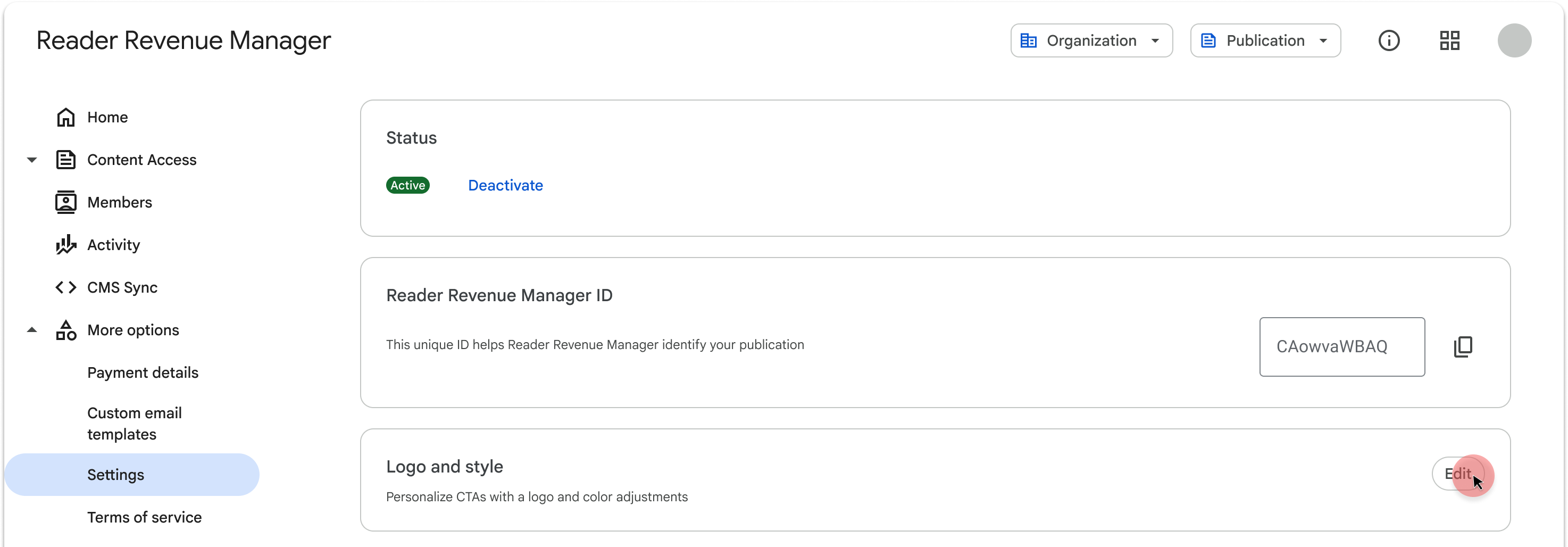
Task: Open Payment details
Action: [x=143, y=373]
